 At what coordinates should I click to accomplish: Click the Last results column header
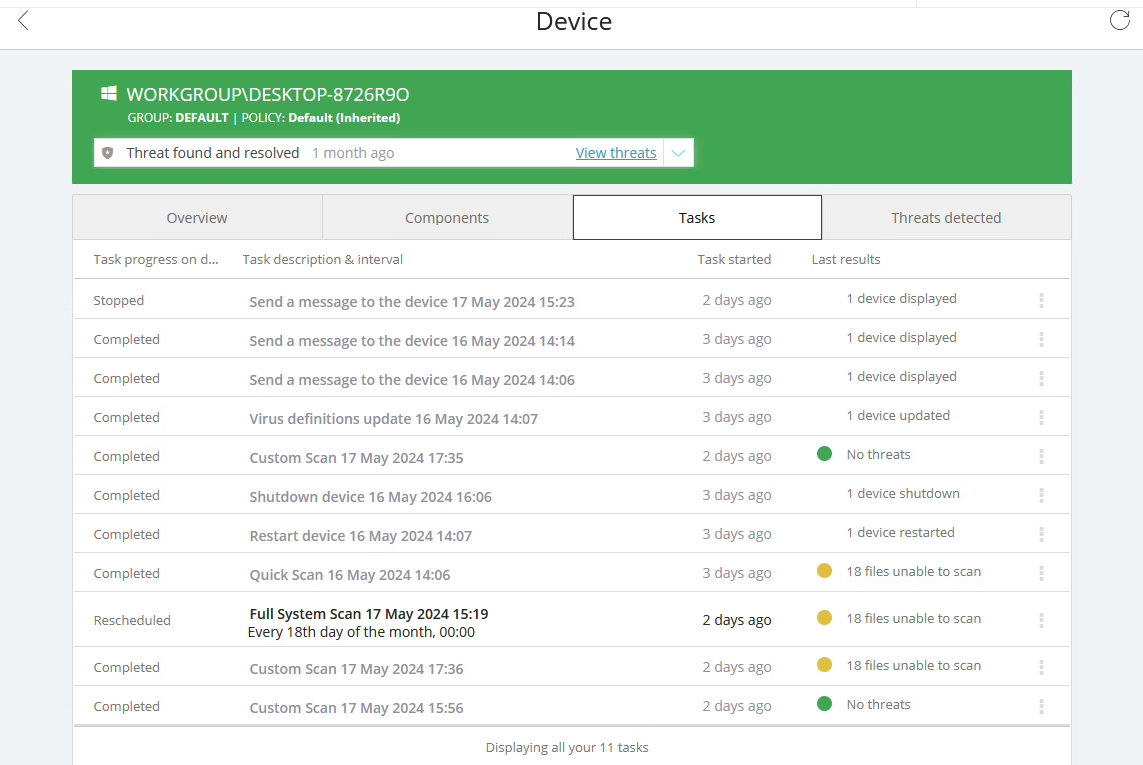[845, 259]
